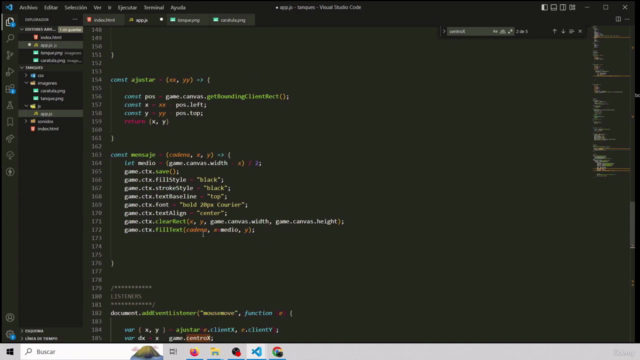Open tanque.png under imagenes folder
This screenshot has height=360, width=640.
click(x=51, y=98)
